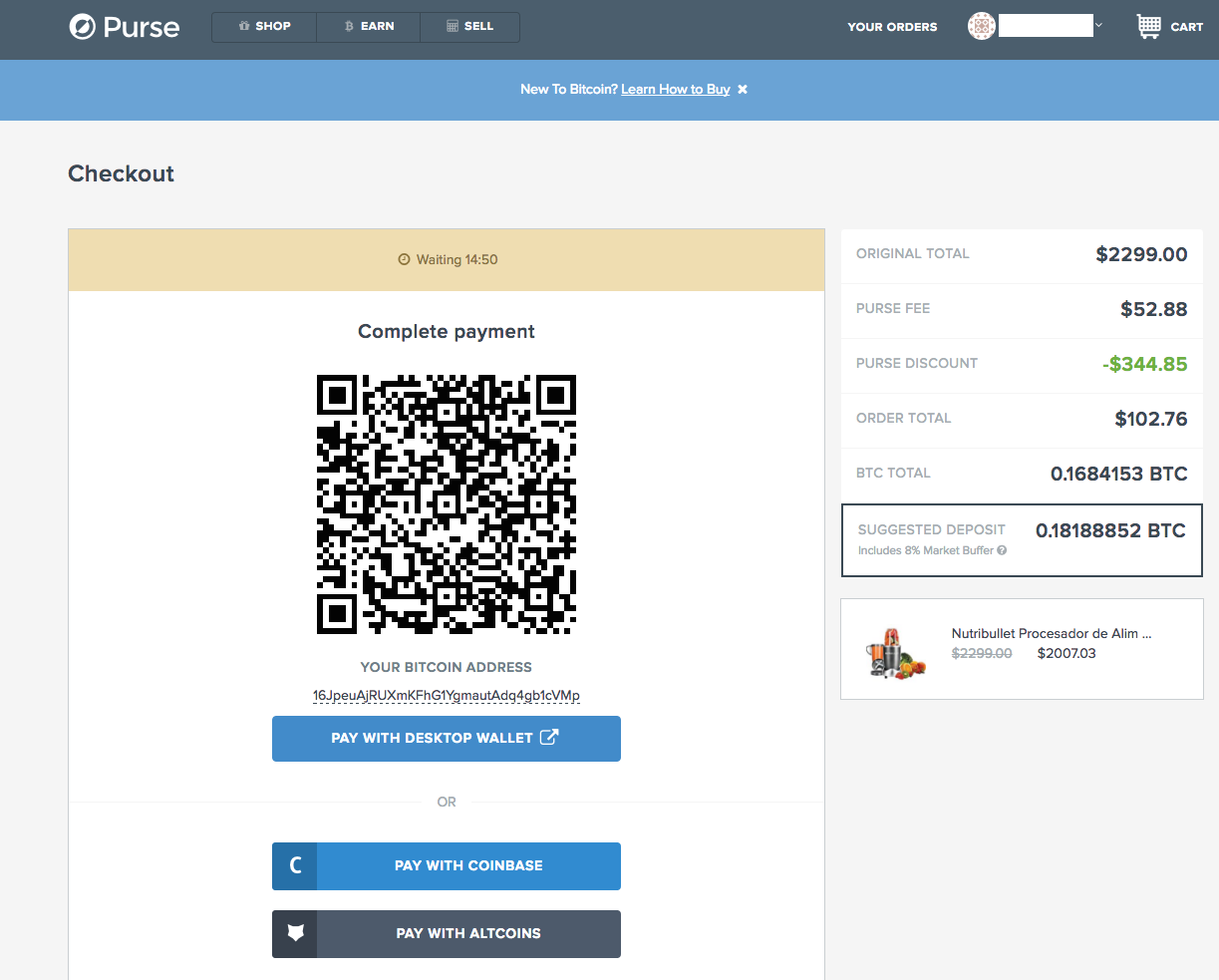The image size is (1219, 980).
Task: Open the shopping cart icon
Action: point(1149,27)
